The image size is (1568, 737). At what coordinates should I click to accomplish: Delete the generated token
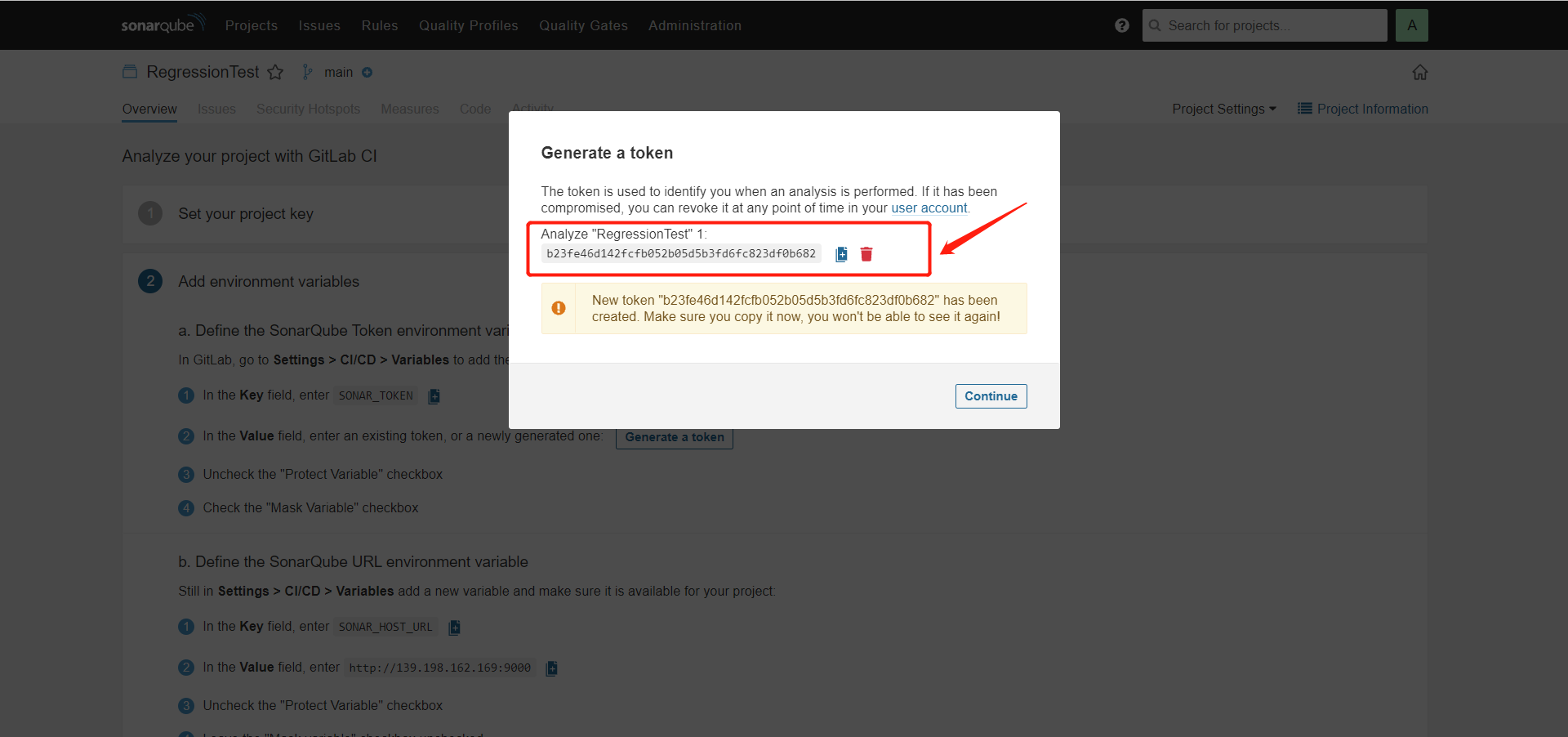coord(866,254)
